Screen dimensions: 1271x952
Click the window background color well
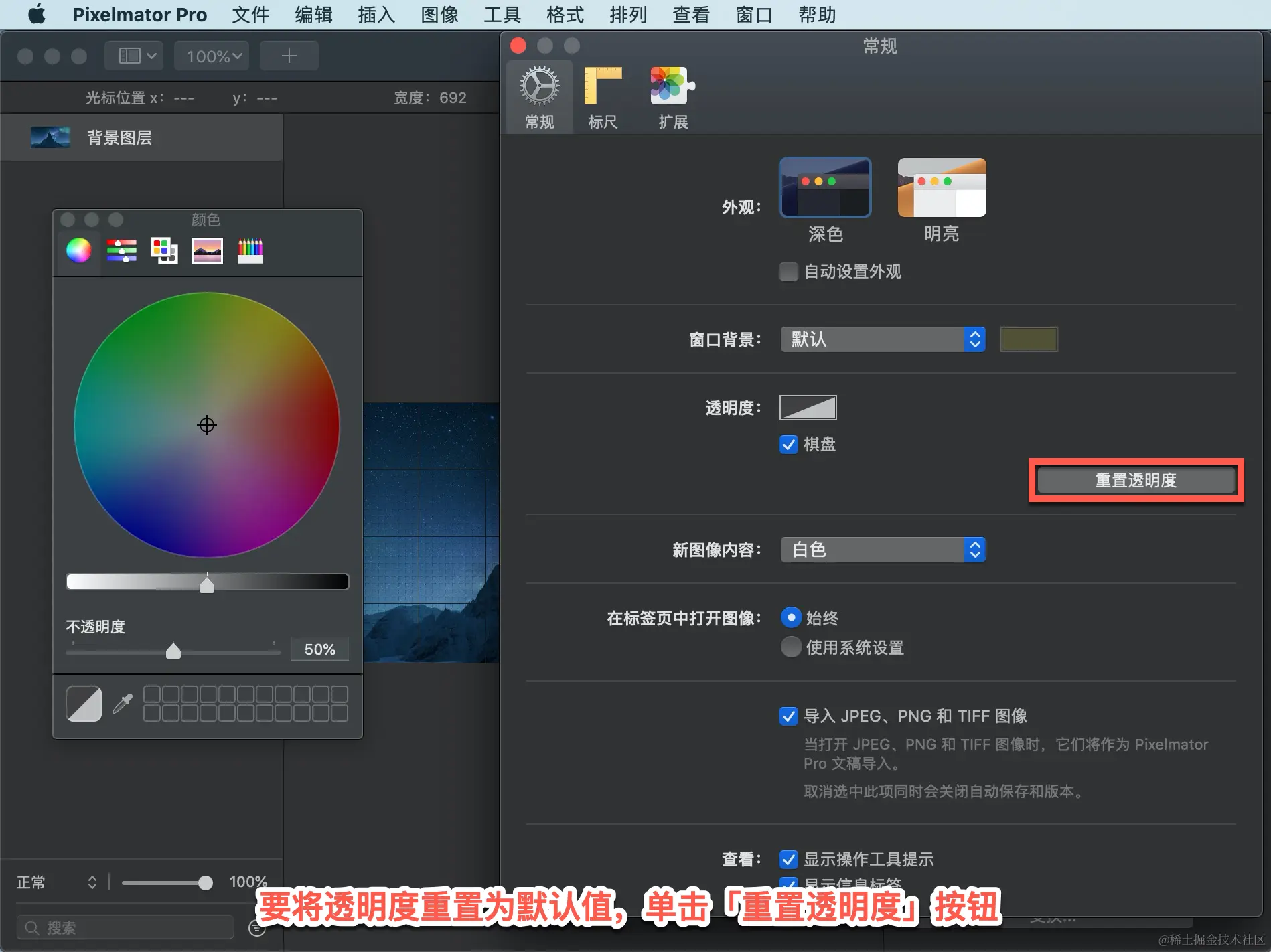click(1029, 339)
